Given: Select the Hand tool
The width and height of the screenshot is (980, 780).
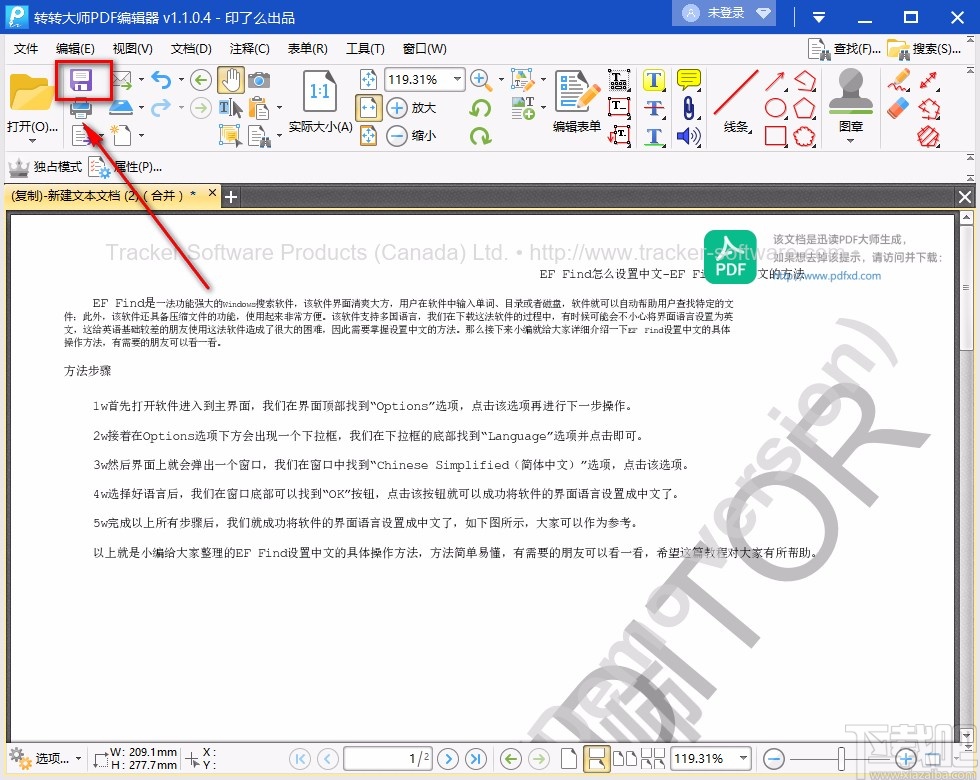Looking at the screenshot, I should click(231, 80).
